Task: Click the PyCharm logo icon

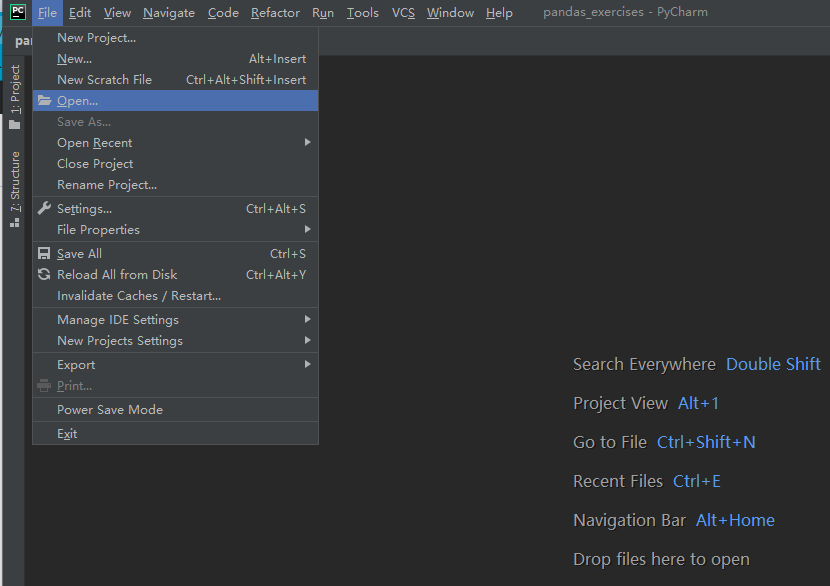Action: click(18, 12)
